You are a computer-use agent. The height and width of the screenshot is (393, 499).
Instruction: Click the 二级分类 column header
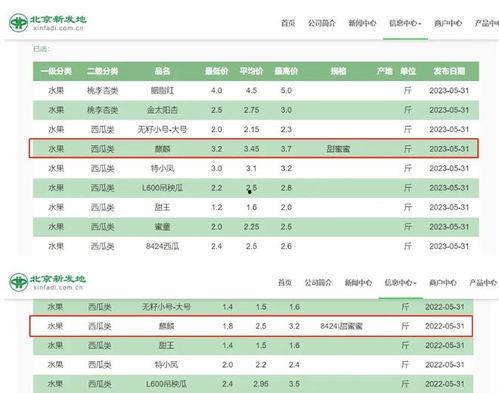tap(103, 71)
